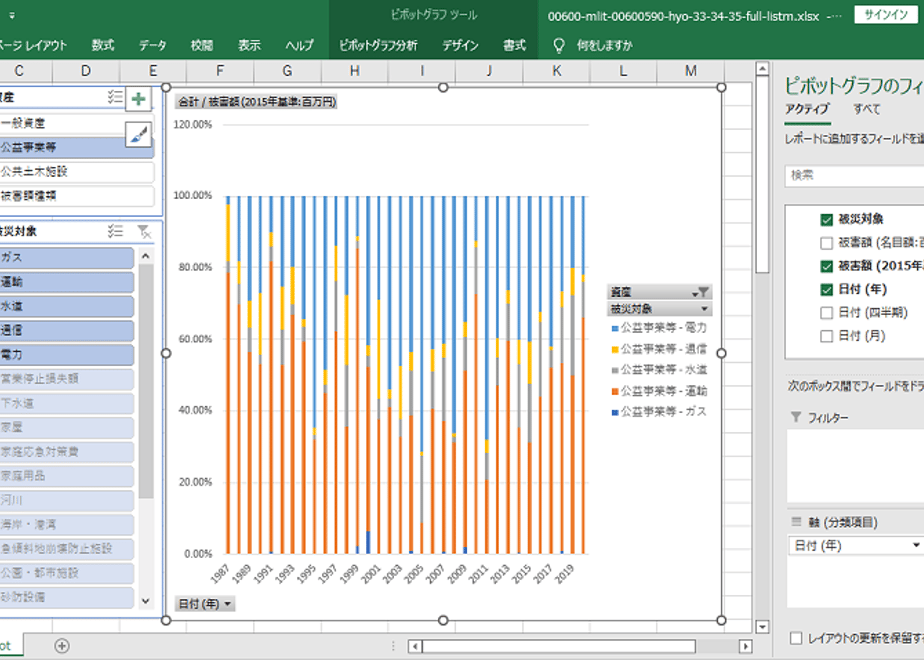The height and width of the screenshot is (660, 924).
Task: Open ピボットグラフ分析 ribbon tab
Action: [378, 45]
